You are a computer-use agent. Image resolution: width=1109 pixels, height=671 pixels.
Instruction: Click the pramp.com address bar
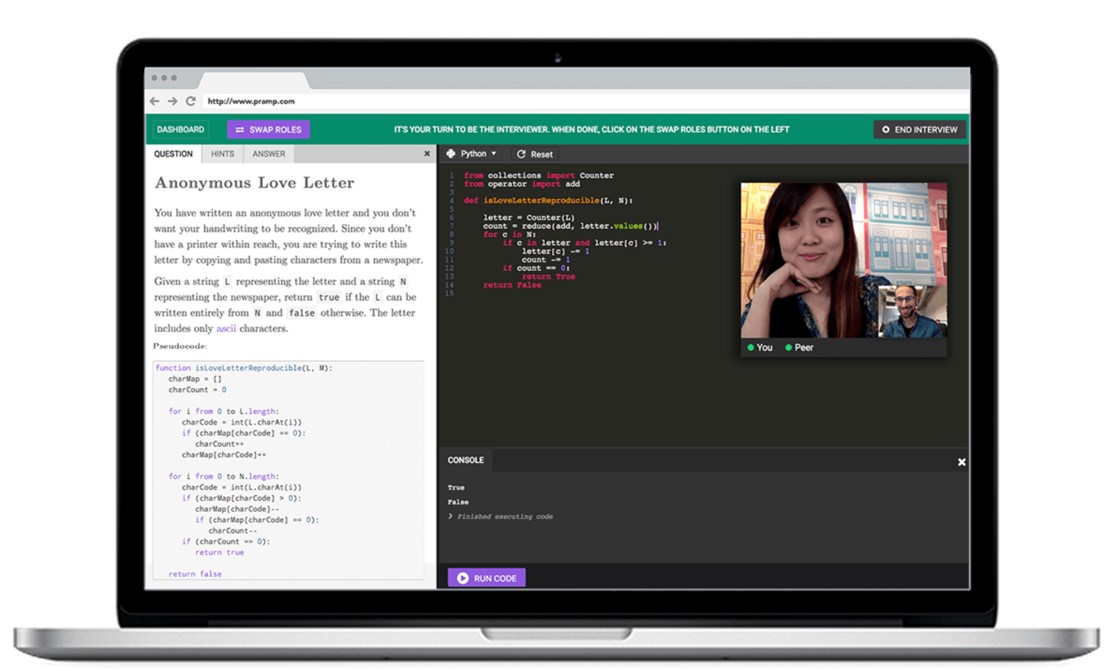[x=585, y=101]
